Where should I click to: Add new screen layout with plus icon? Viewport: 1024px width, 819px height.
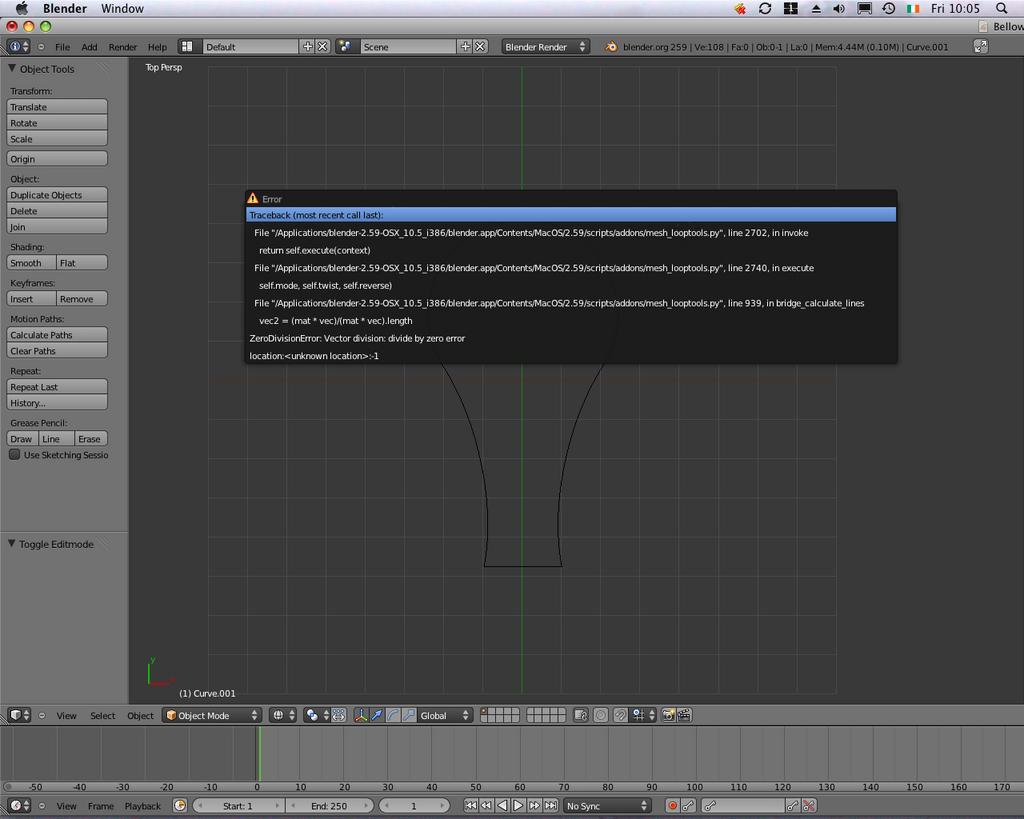307,46
